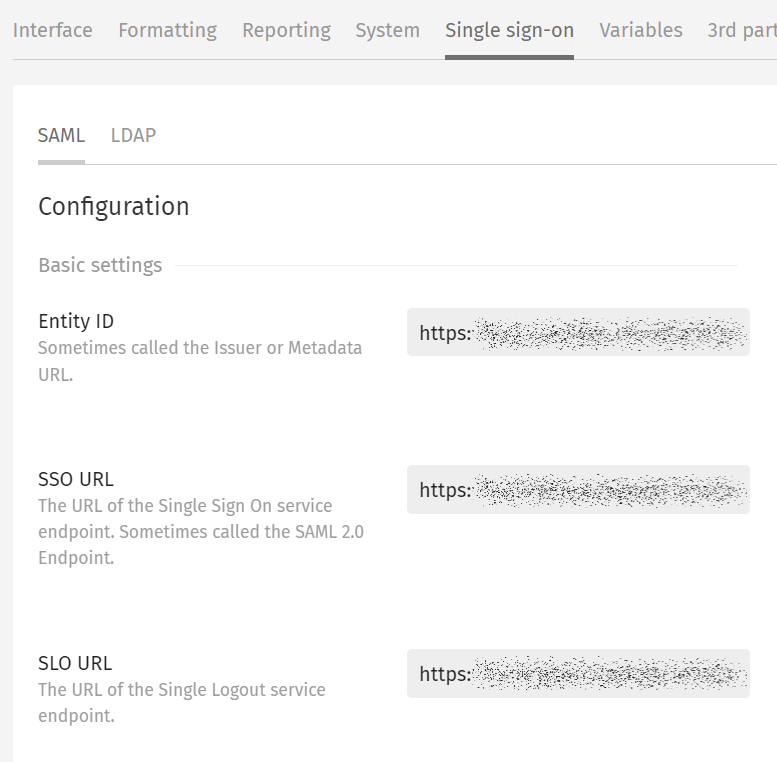Screen dimensions: 777x762
Task: Click the SSO URL input field
Action: point(578,490)
